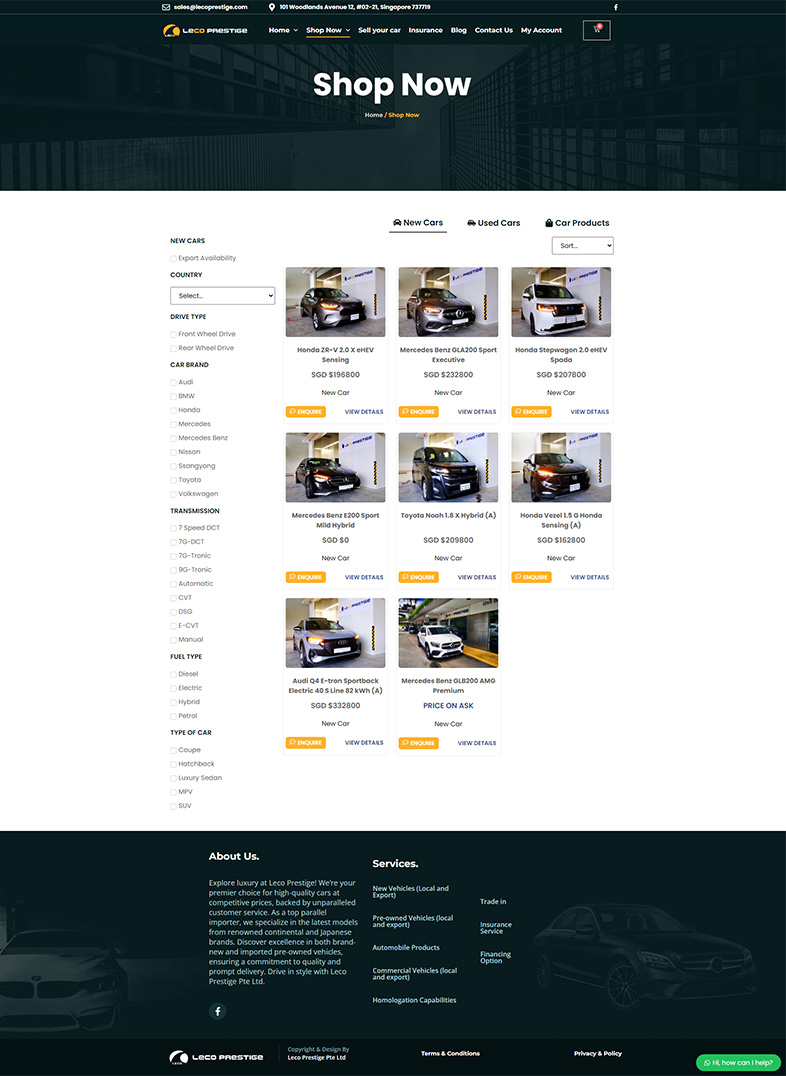
Task: Filter by Audi brand checkbox
Action: (x=174, y=382)
